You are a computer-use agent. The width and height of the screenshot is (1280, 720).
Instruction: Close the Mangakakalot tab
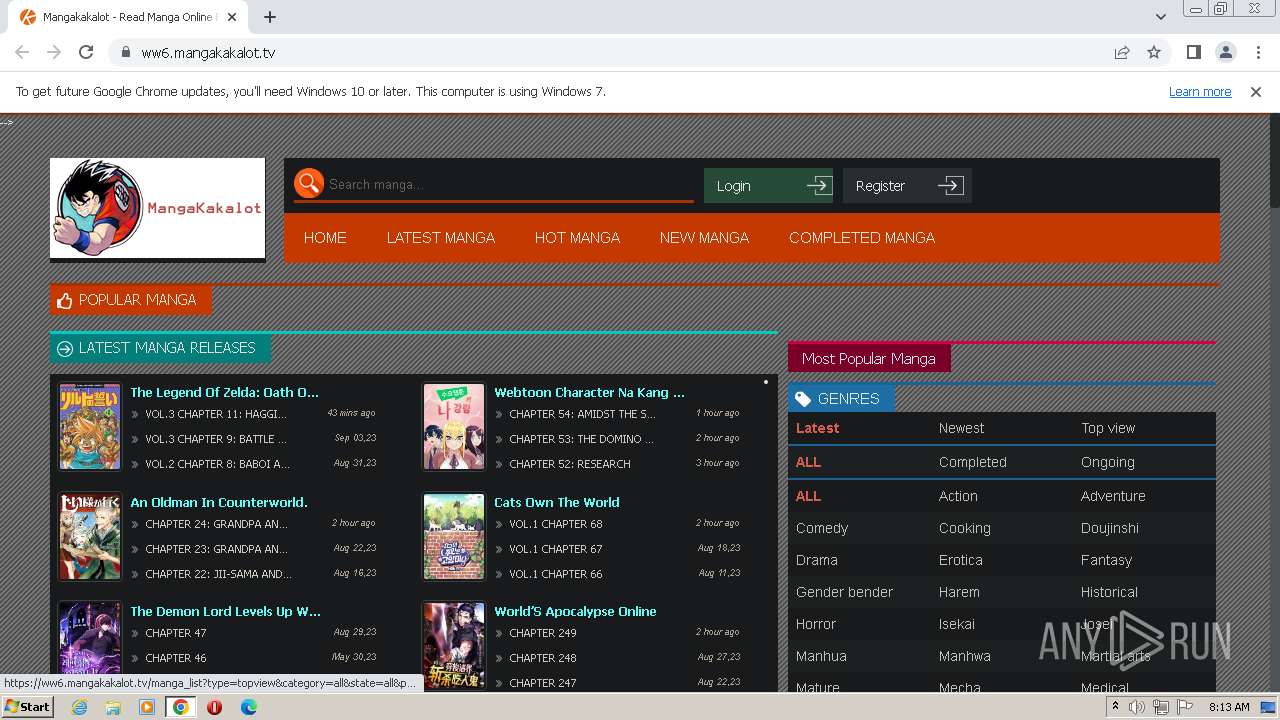[x=232, y=17]
